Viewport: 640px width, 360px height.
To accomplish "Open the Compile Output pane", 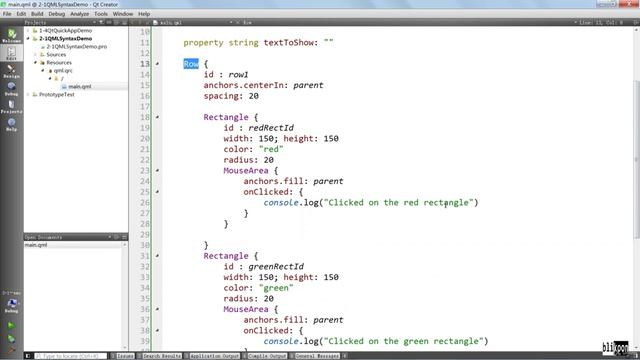I will 265,356.
